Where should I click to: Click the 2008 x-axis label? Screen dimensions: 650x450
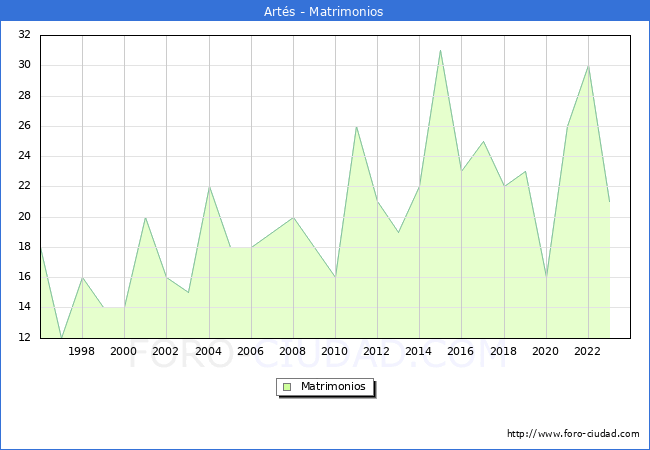(293, 351)
